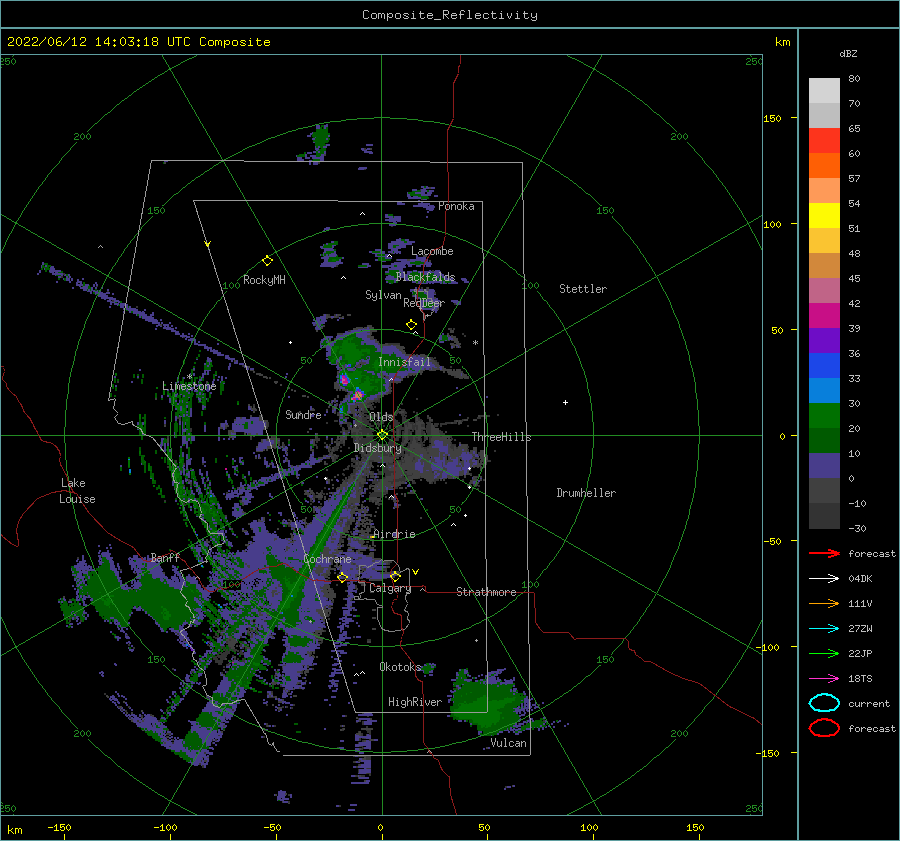Click the purple 39 dBZ color swatch
Image resolution: width=900 pixels, height=841 pixels.
click(x=824, y=341)
